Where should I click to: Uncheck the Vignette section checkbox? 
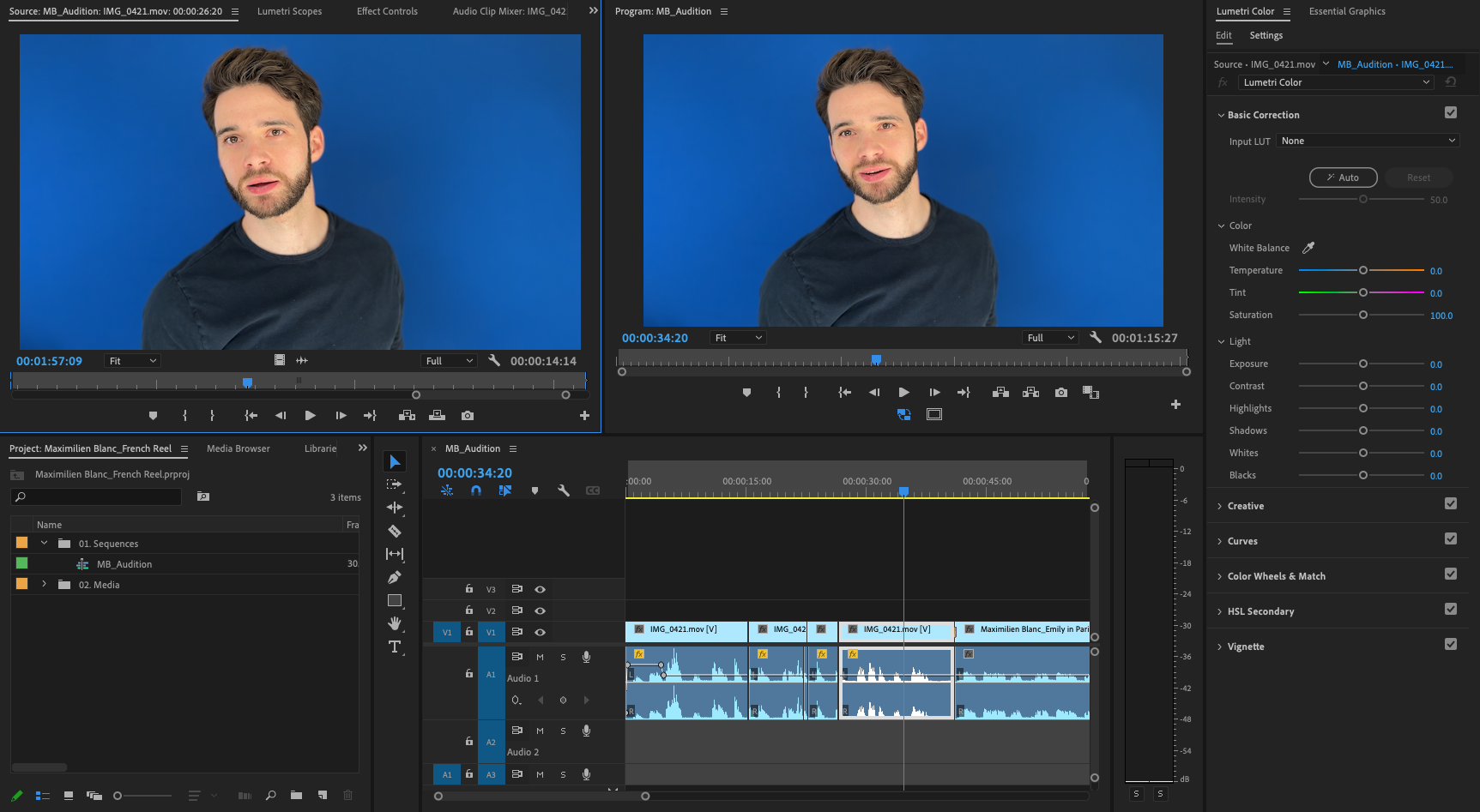[x=1450, y=644]
